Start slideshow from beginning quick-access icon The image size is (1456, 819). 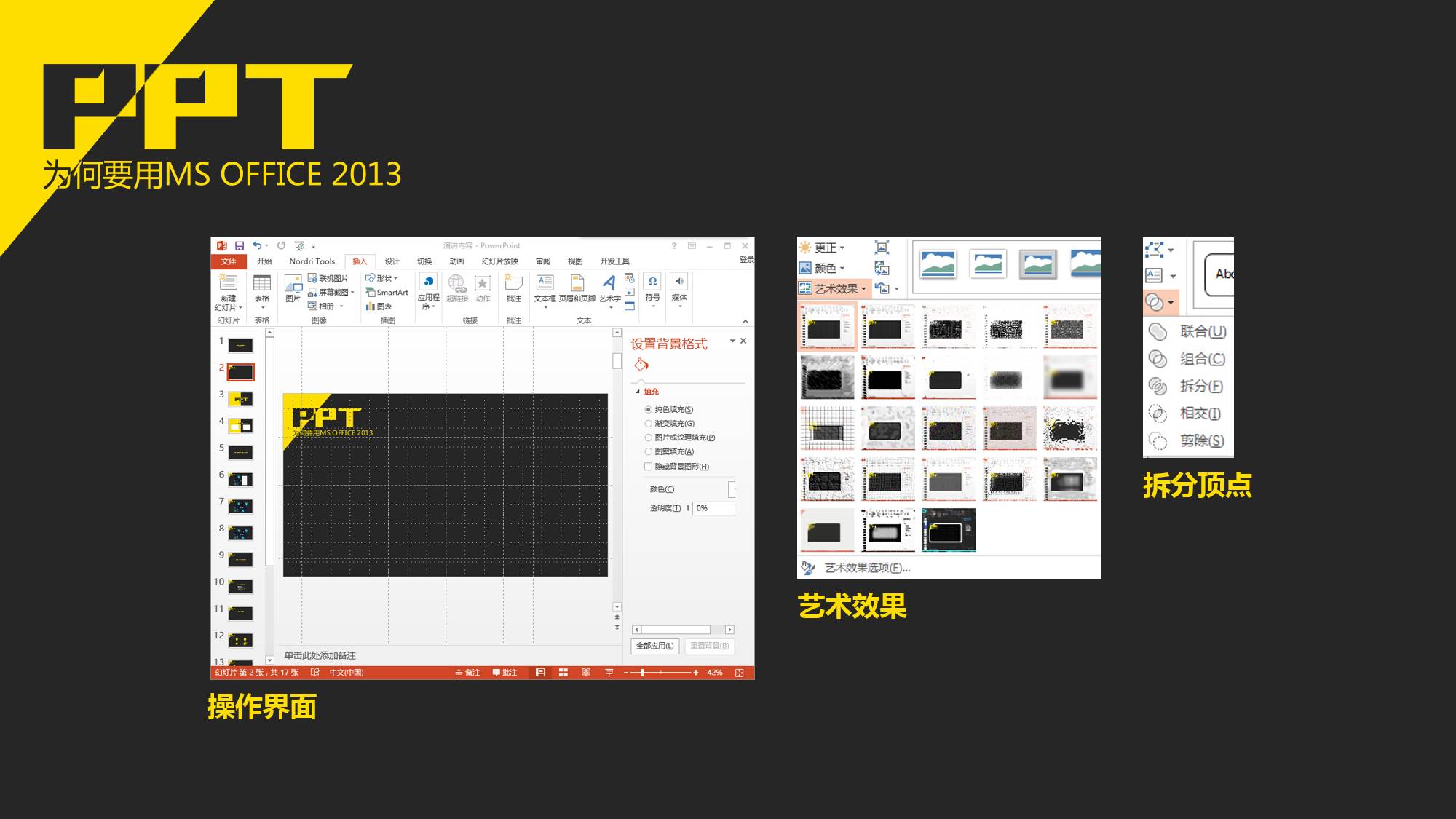(299, 246)
